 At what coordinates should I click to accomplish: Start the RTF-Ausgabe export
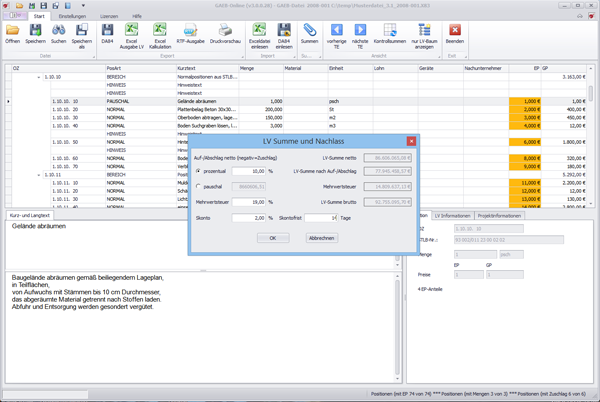coord(190,34)
